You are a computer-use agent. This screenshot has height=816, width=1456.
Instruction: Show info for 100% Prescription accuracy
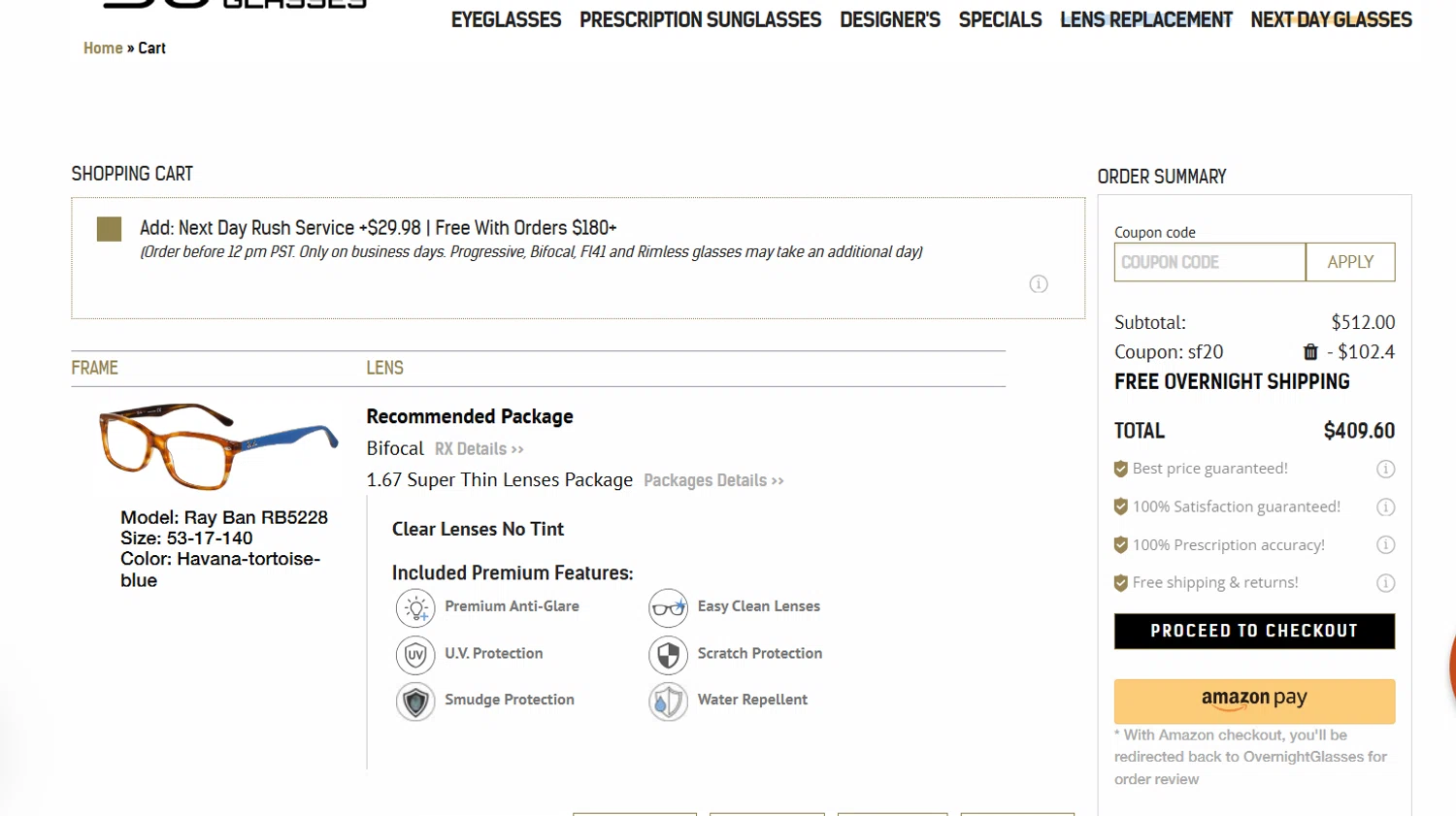coord(1385,544)
